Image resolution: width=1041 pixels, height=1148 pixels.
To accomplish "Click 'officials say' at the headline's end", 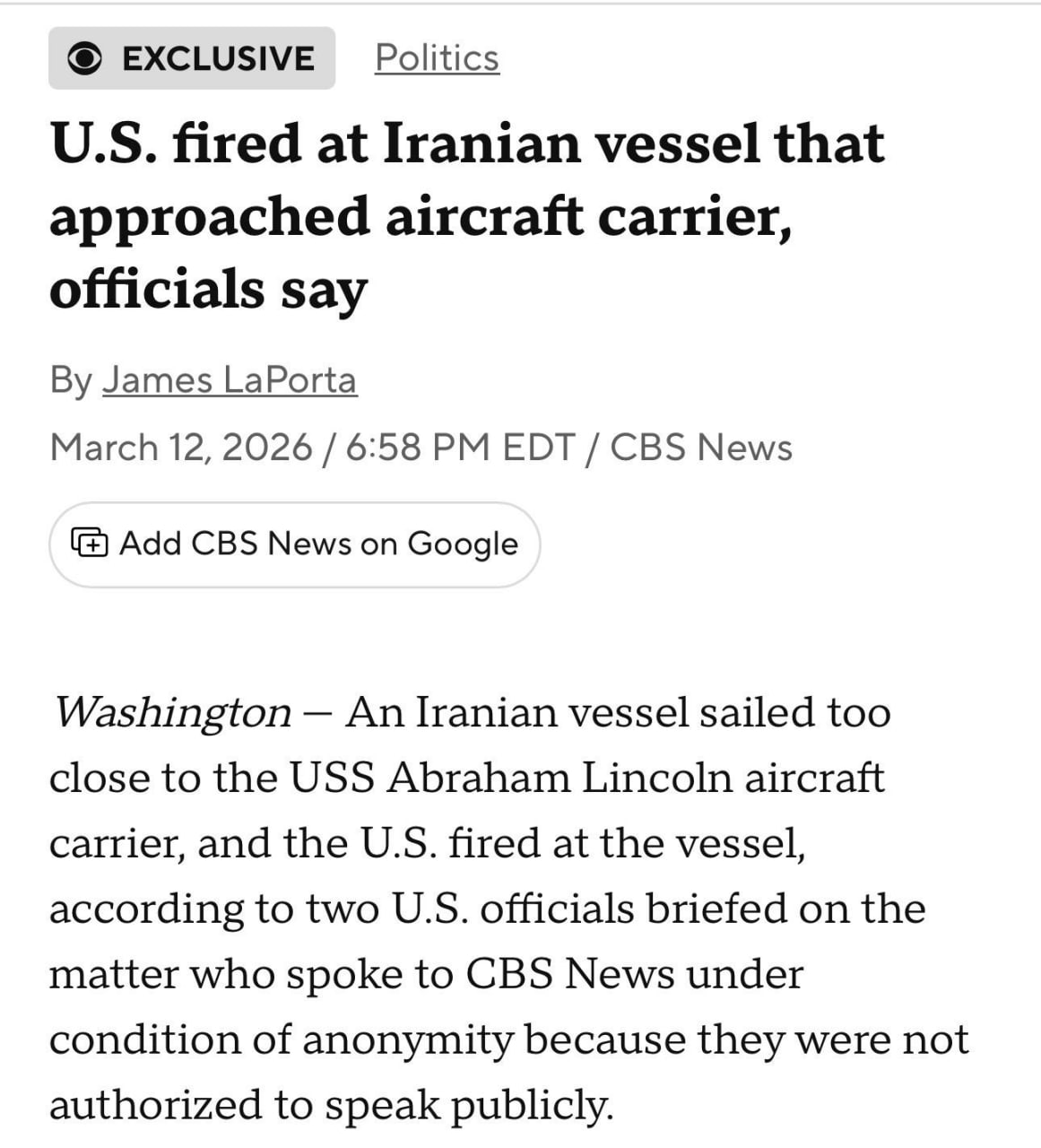I will (208, 289).
